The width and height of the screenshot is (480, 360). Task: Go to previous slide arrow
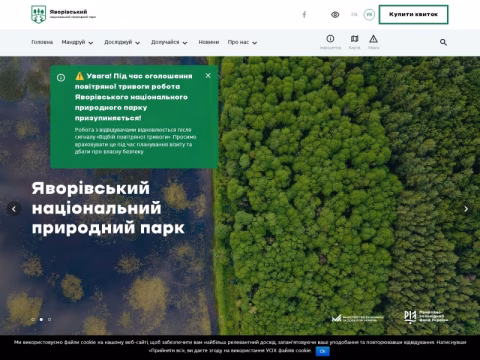click(x=14, y=209)
